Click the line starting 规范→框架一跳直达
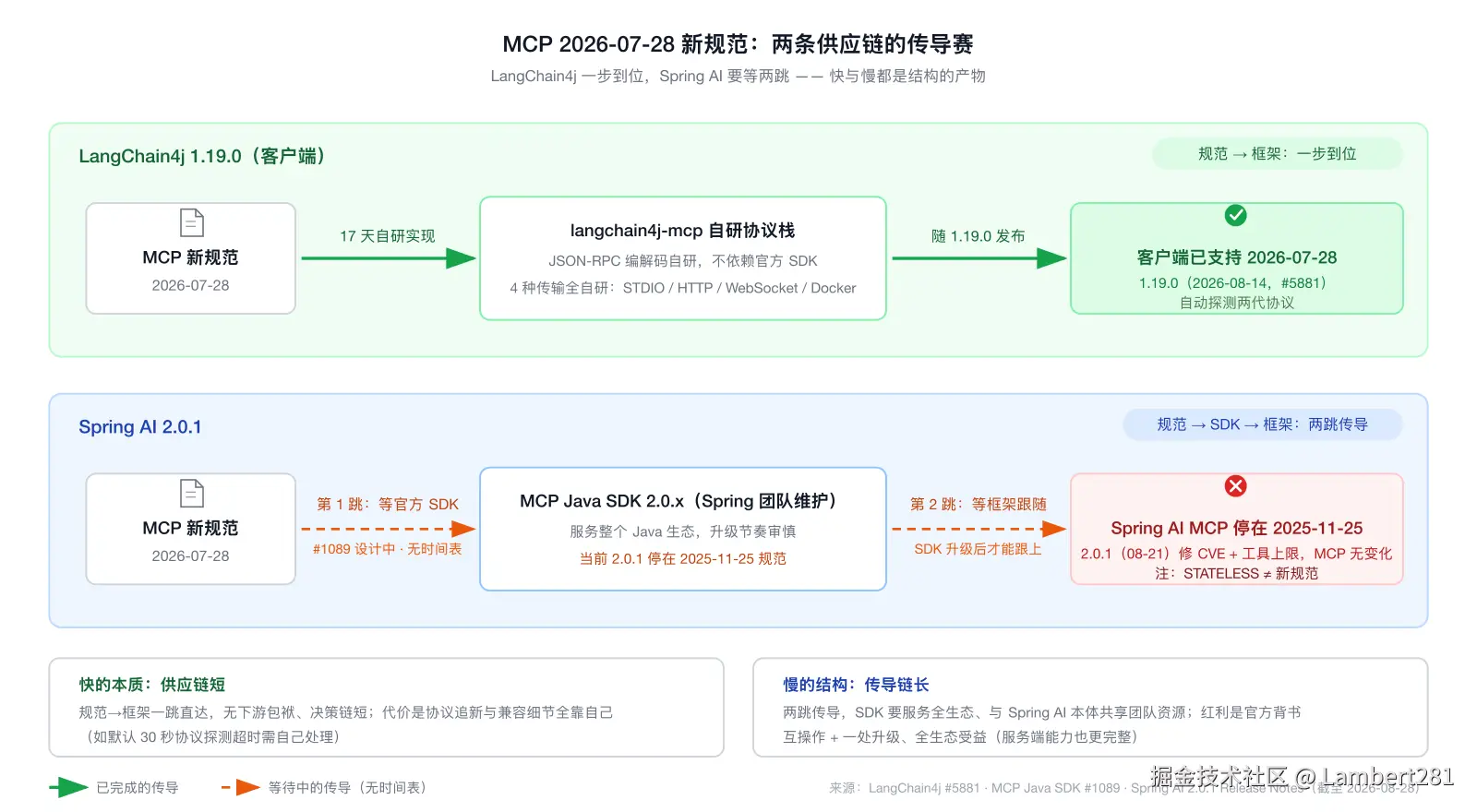The height and width of the screenshot is (812, 1477). coord(346,712)
